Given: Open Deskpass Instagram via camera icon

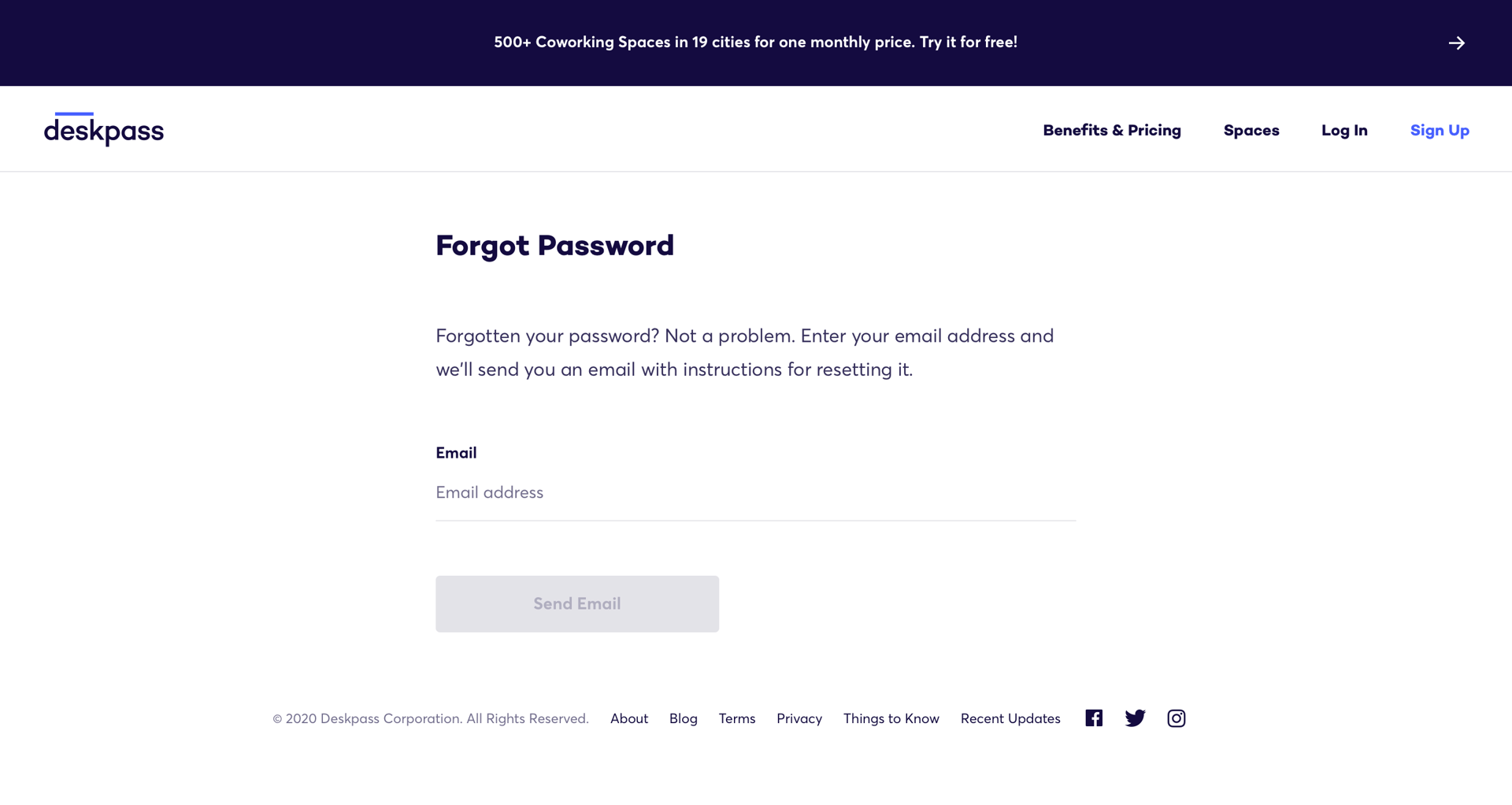Looking at the screenshot, I should pyautogui.click(x=1177, y=718).
